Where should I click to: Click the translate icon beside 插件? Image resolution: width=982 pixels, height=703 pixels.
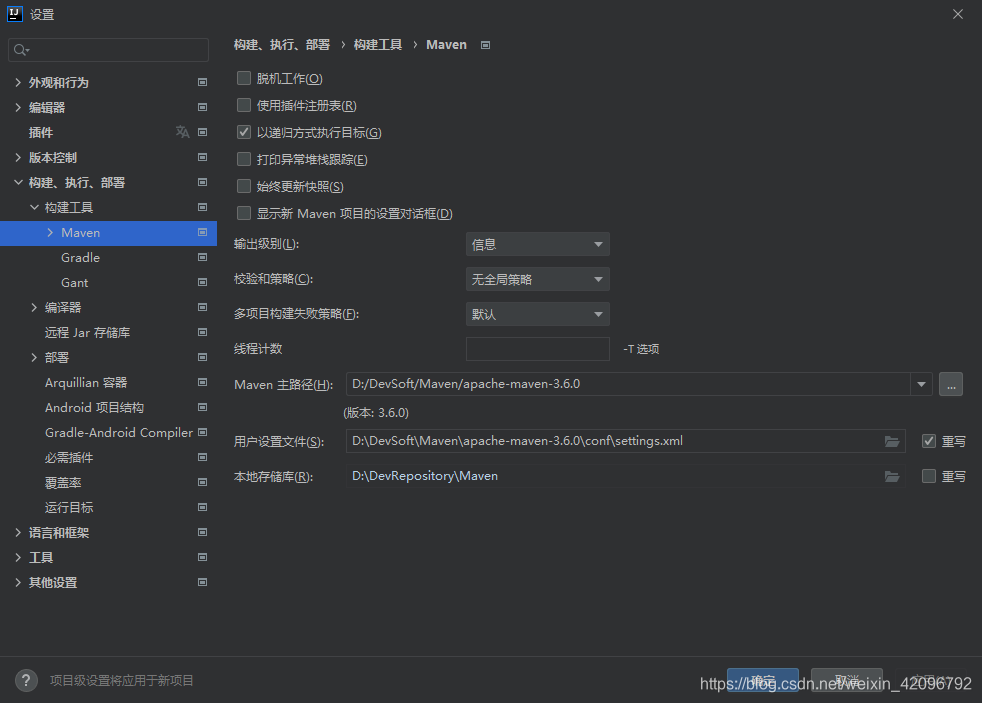coord(182,132)
